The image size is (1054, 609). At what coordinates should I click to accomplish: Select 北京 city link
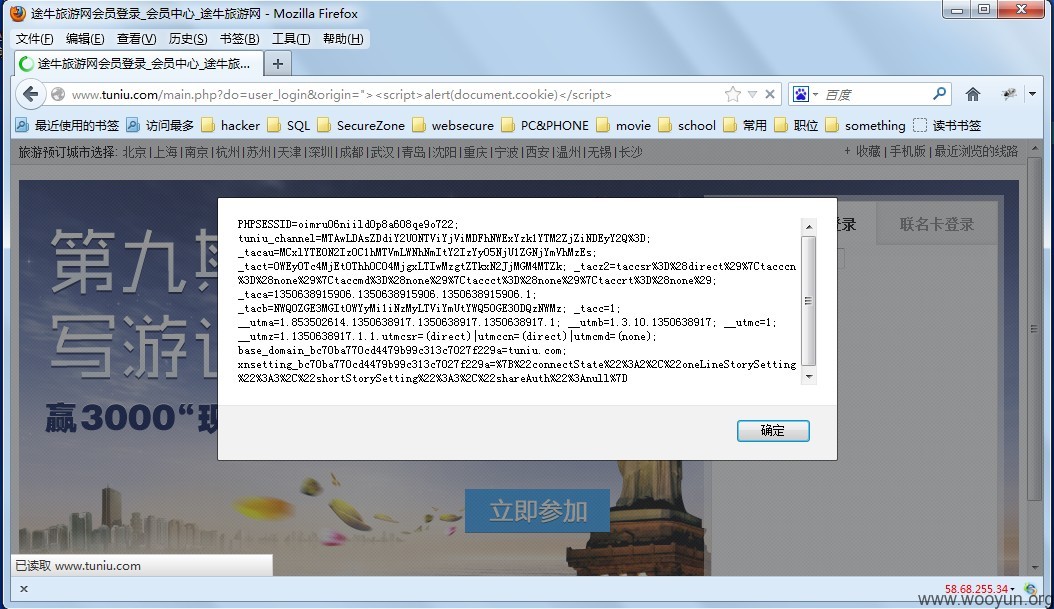[134, 152]
